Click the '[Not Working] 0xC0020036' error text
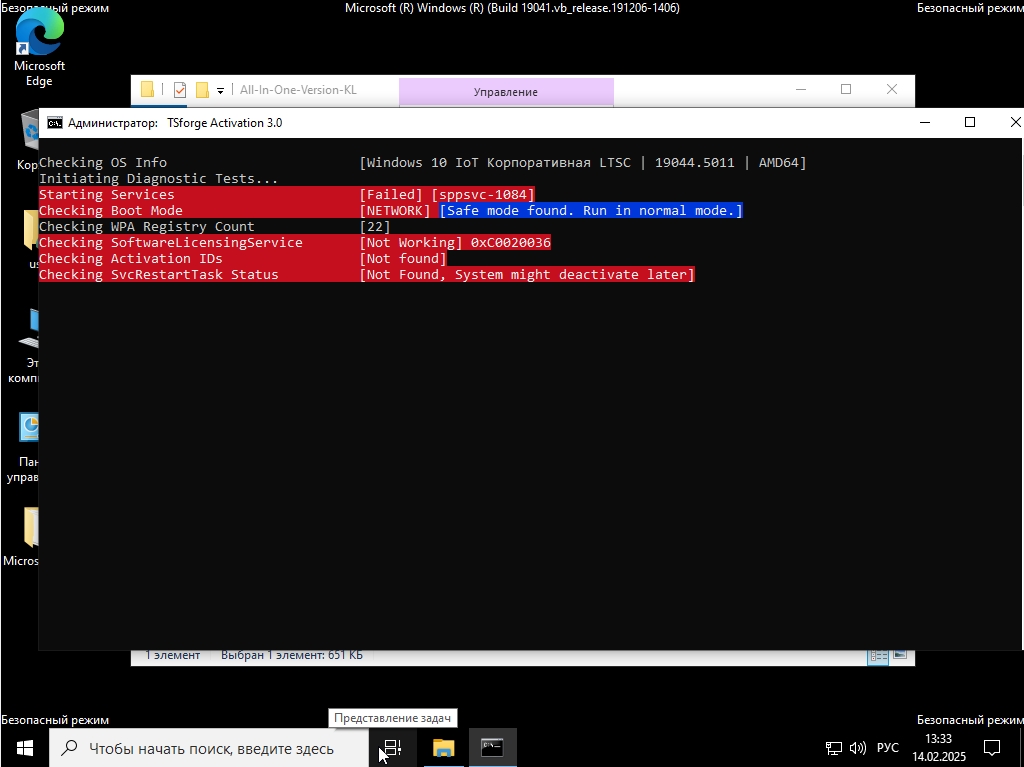 click(455, 242)
